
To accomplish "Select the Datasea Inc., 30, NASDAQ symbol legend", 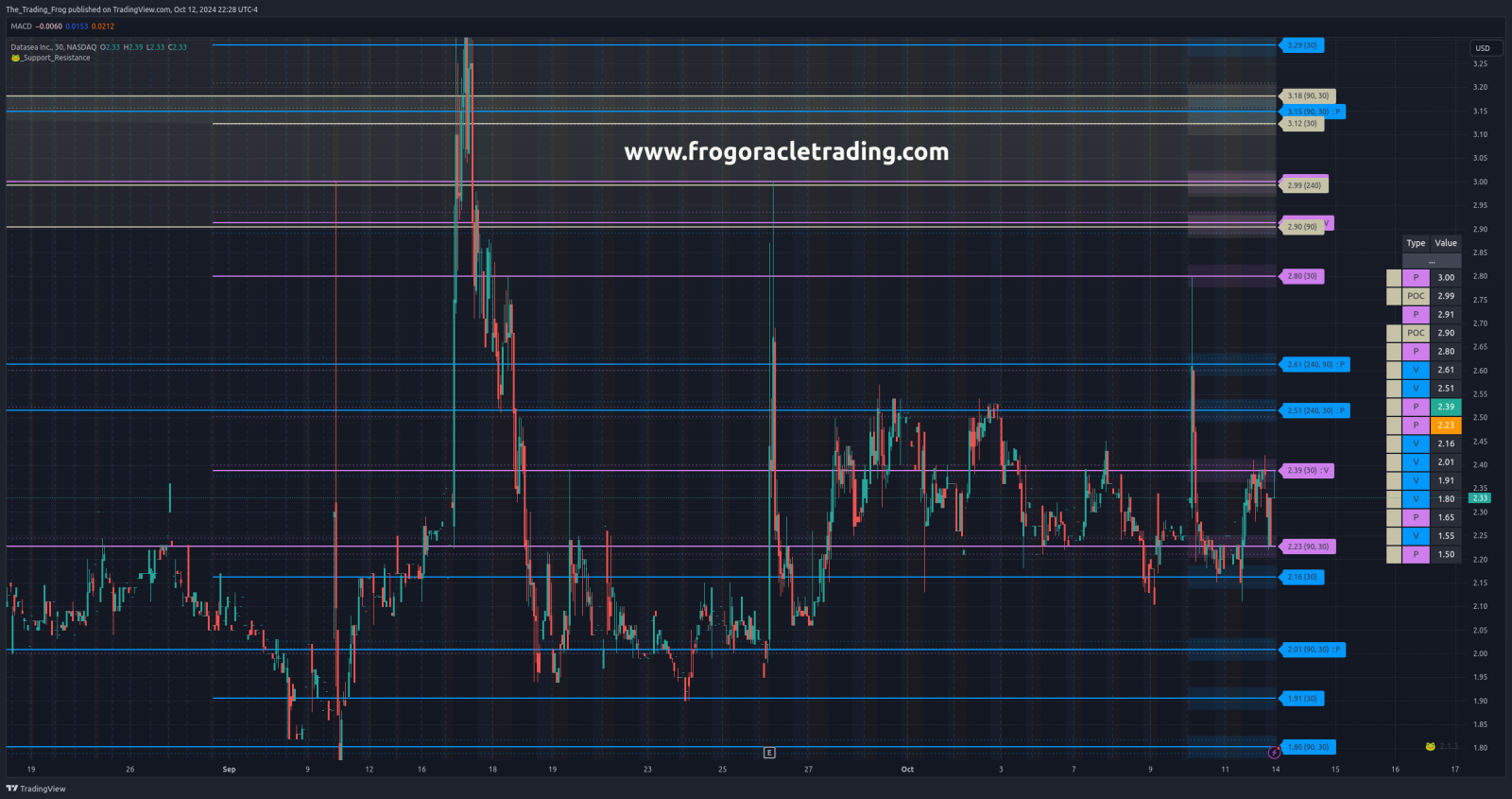I will click(54, 47).
